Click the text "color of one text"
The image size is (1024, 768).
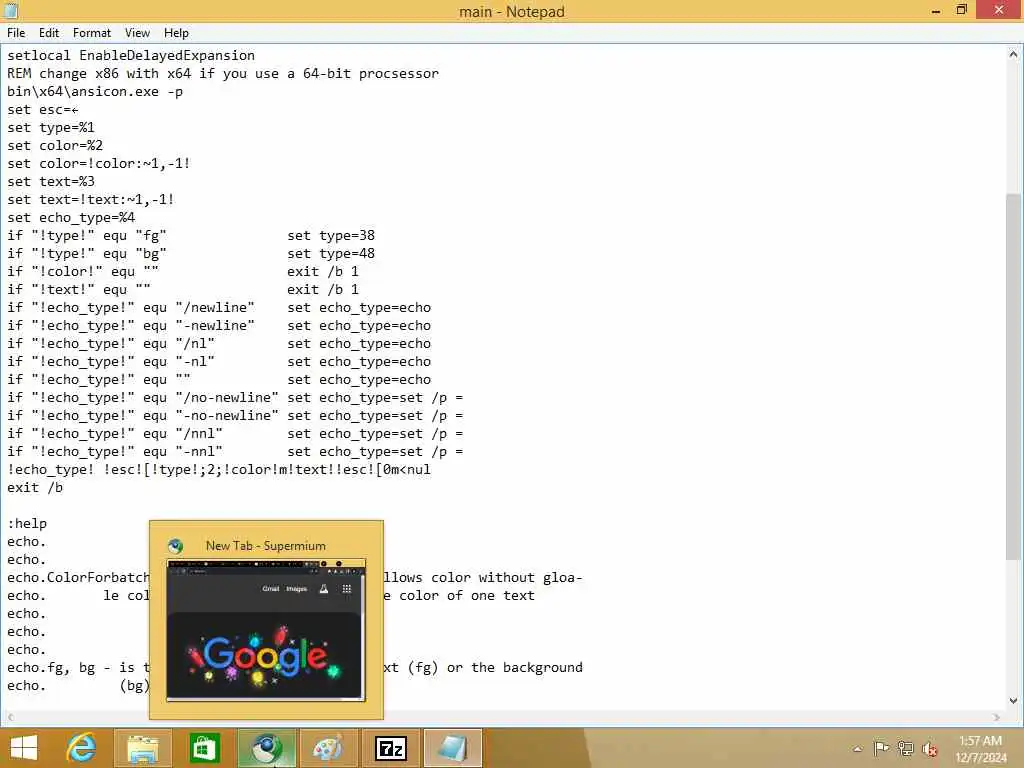tap(467, 596)
